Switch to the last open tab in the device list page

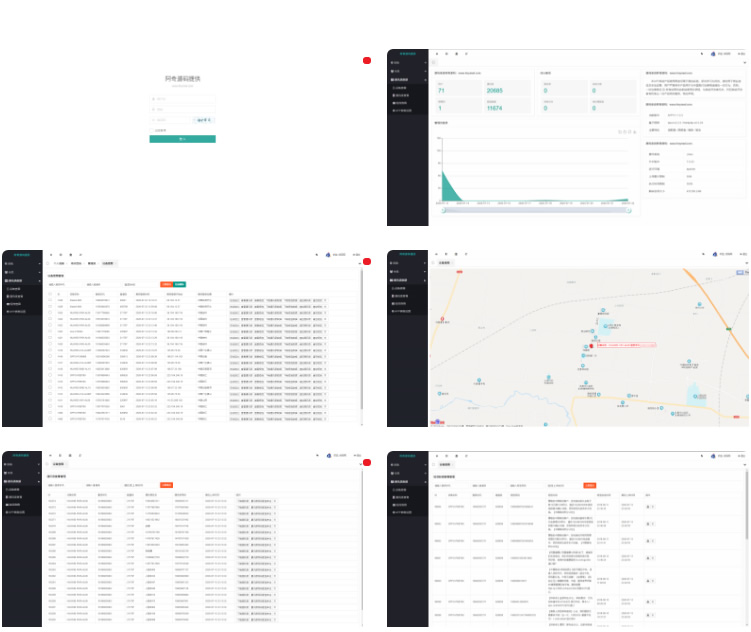108,264
